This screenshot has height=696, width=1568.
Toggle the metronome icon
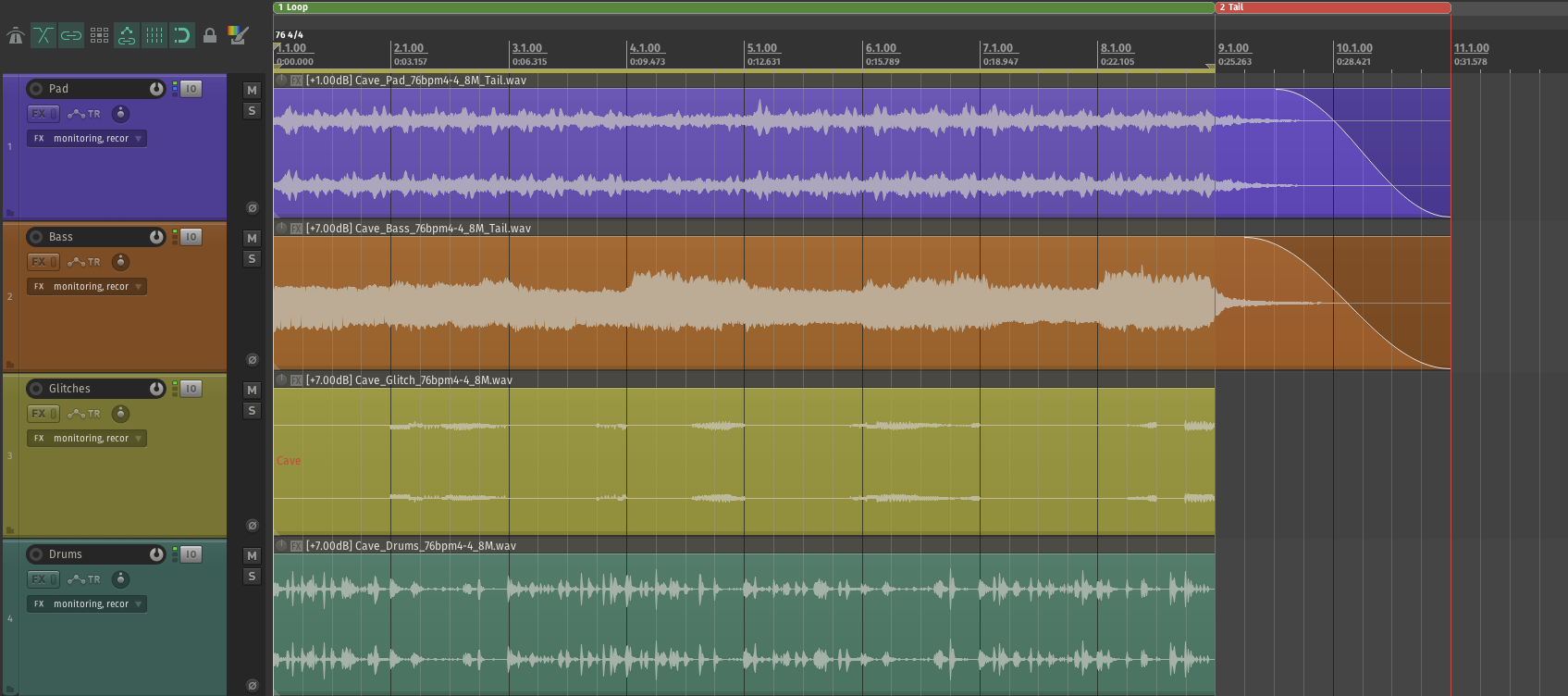[16, 36]
